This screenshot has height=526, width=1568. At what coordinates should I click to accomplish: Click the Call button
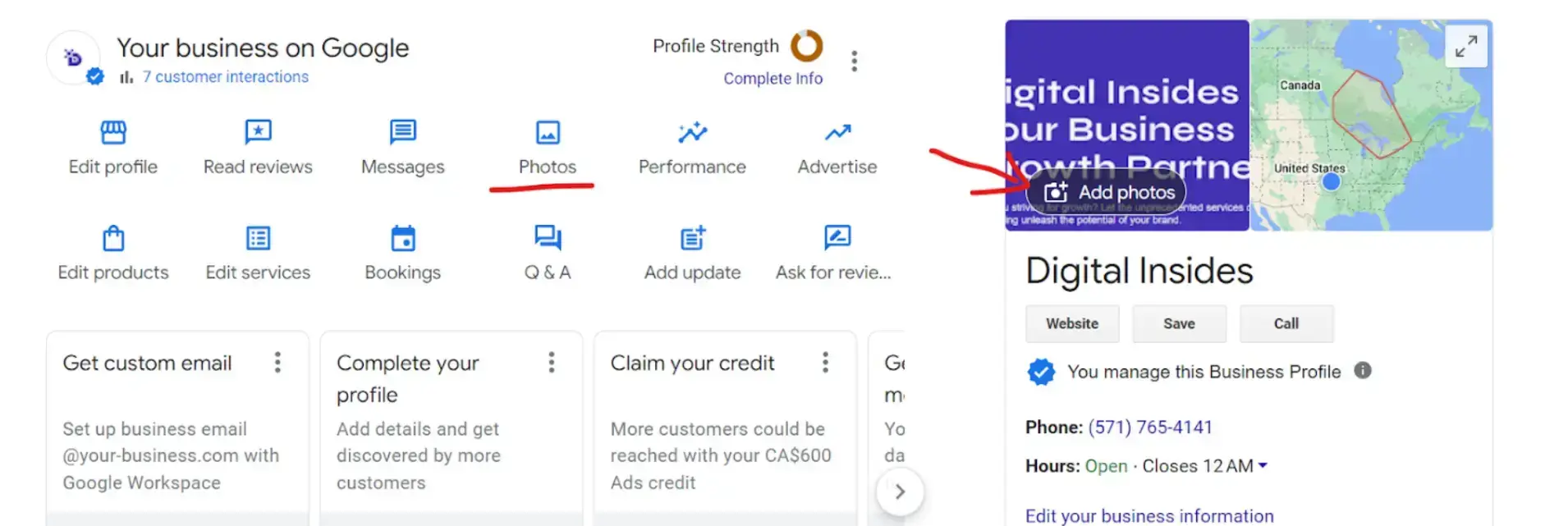pos(1286,323)
